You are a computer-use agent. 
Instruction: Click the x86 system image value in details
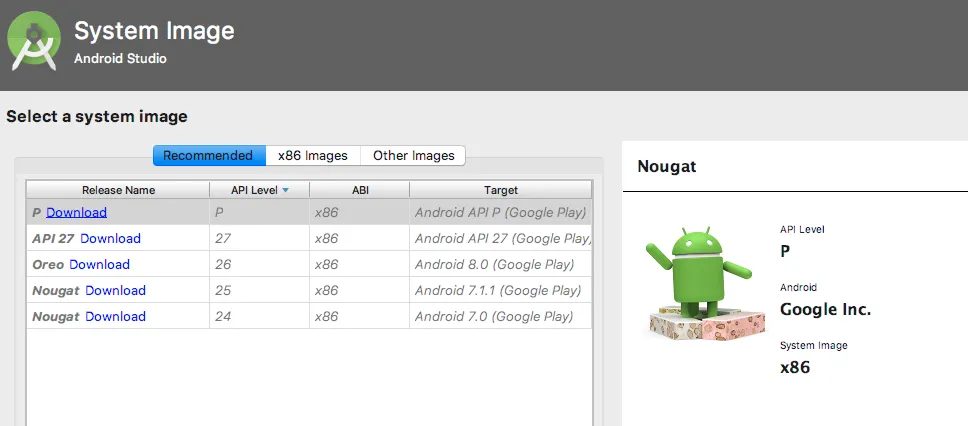coord(795,367)
